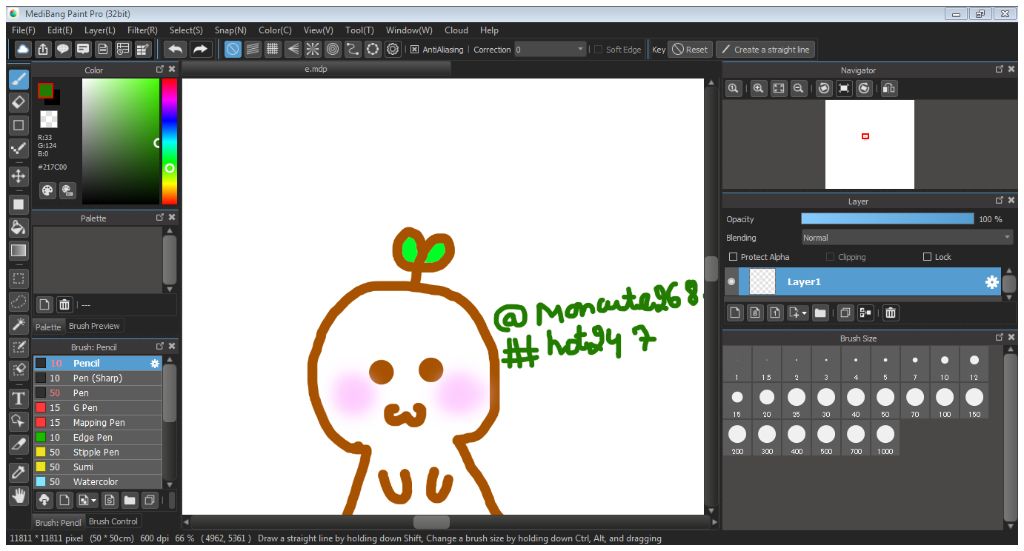This screenshot has height=551, width=1024.
Task: Select the e.mdp document tab
Action: [x=315, y=69]
